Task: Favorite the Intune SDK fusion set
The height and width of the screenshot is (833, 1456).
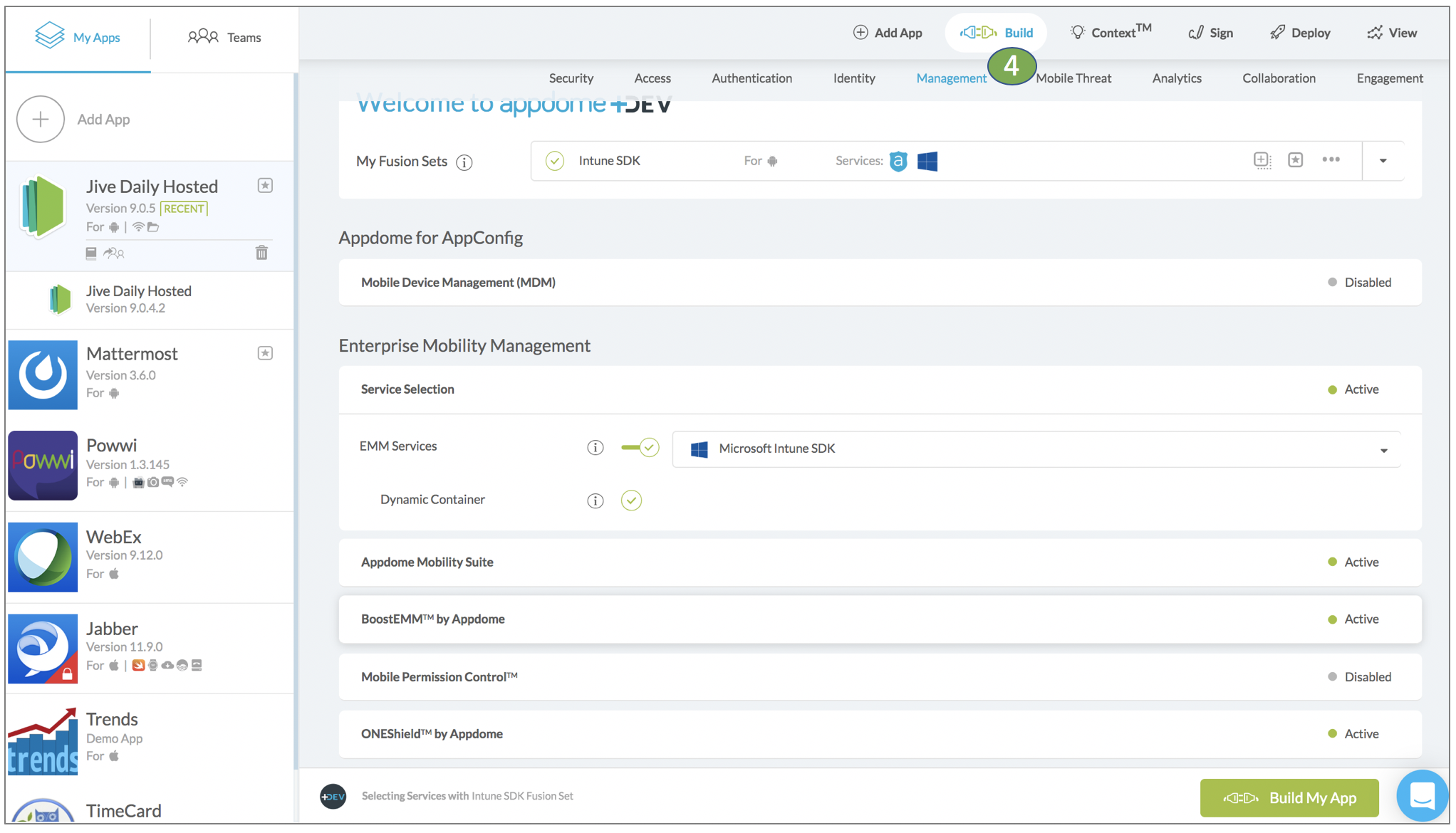Action: tap(1295, 160)
